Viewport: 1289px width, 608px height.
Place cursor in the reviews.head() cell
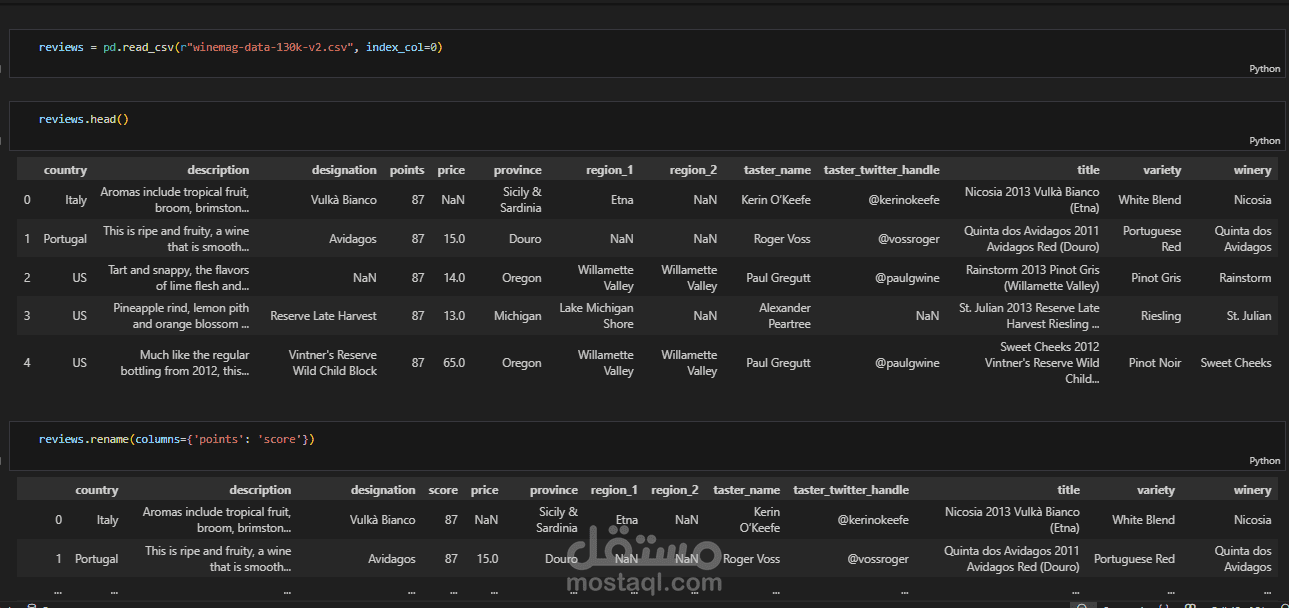646,125
